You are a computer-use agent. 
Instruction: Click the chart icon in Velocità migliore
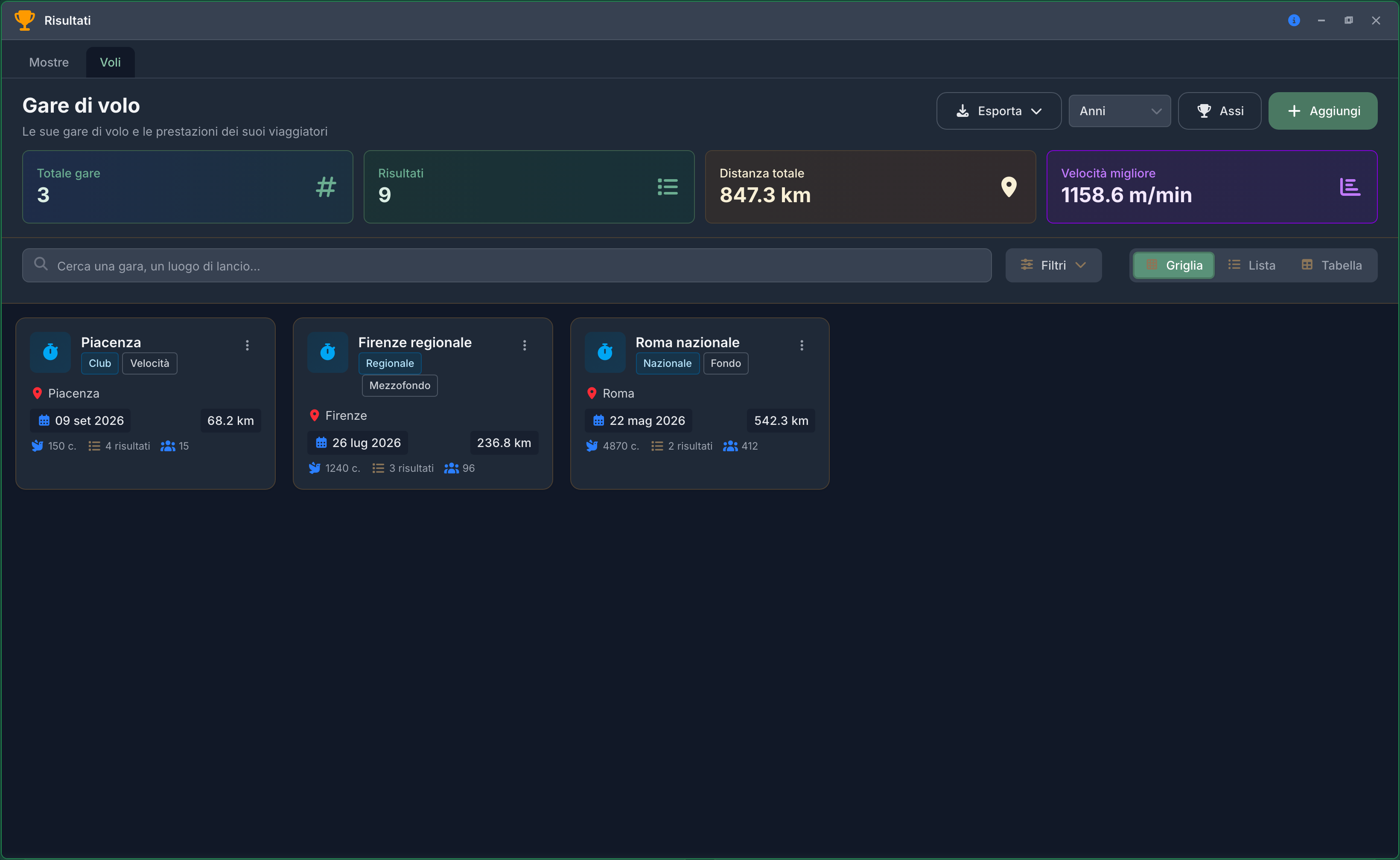click(1350, 186)
